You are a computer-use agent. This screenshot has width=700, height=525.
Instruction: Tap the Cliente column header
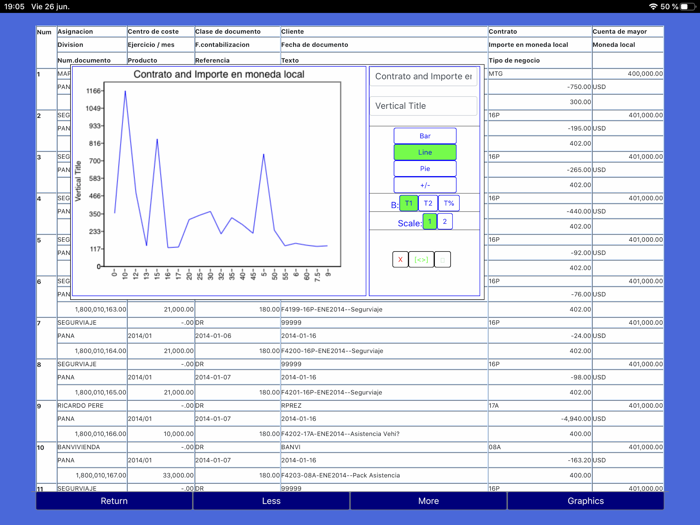coord(384,32)
